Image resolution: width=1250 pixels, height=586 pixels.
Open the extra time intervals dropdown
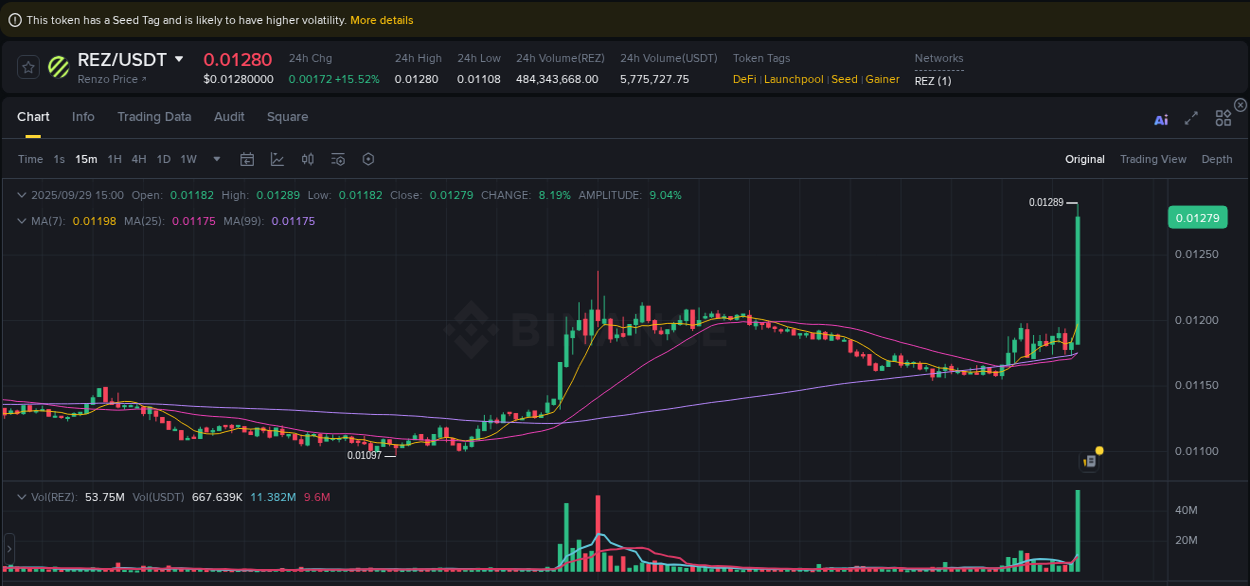(216, 159)
